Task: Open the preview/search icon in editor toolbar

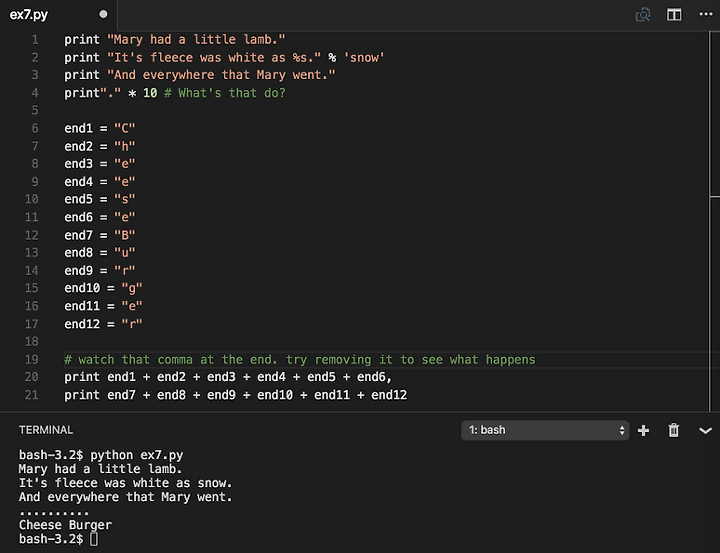Action: (642, 15)
